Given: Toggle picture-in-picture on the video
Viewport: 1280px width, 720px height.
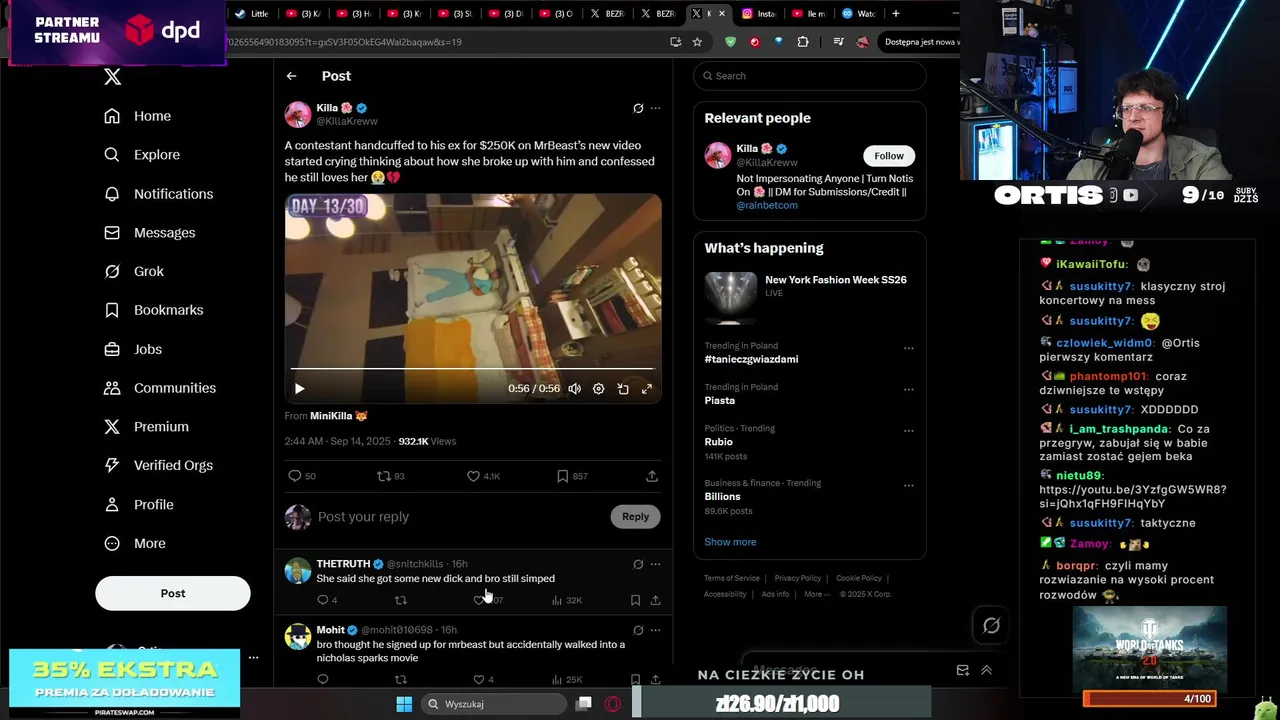Looking at the screenshot, I should (x=623, y=389).
